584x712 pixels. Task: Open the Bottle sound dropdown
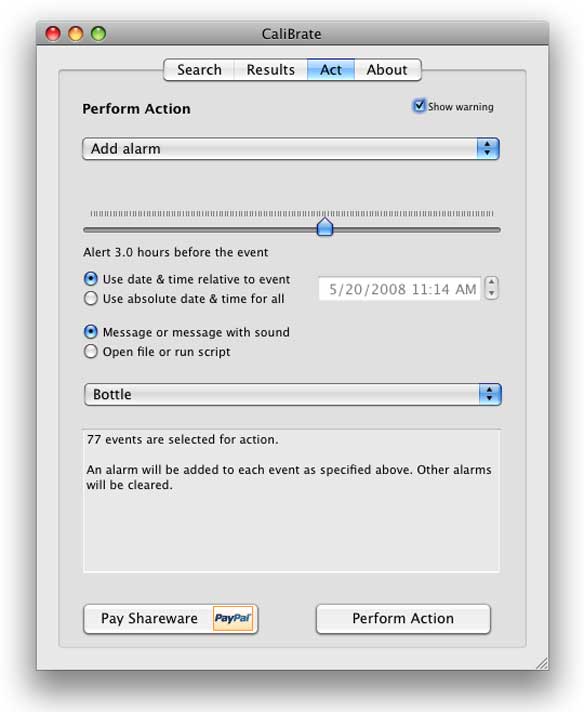[292, 394]
